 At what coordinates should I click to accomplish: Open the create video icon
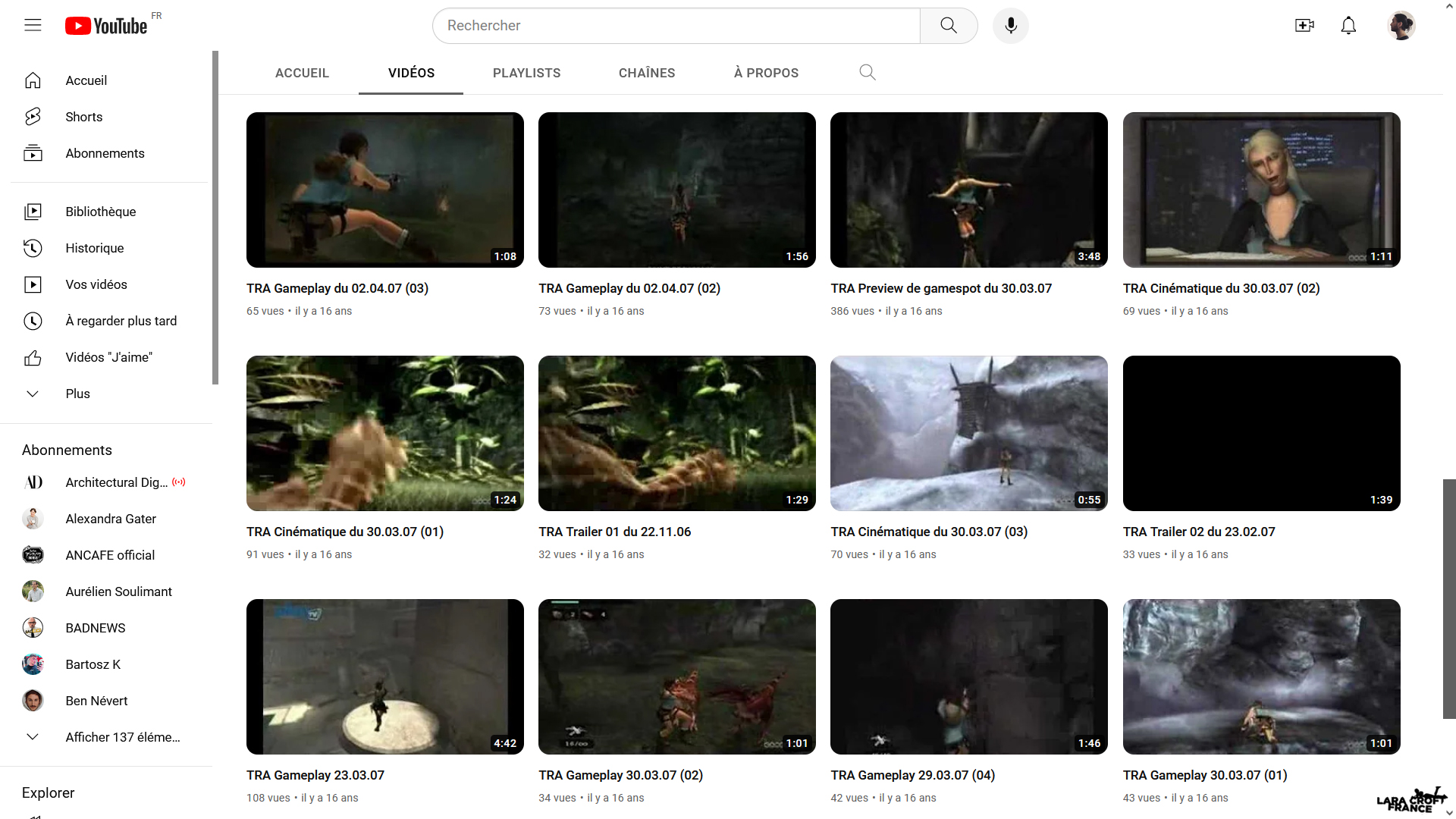[1304, 26]
